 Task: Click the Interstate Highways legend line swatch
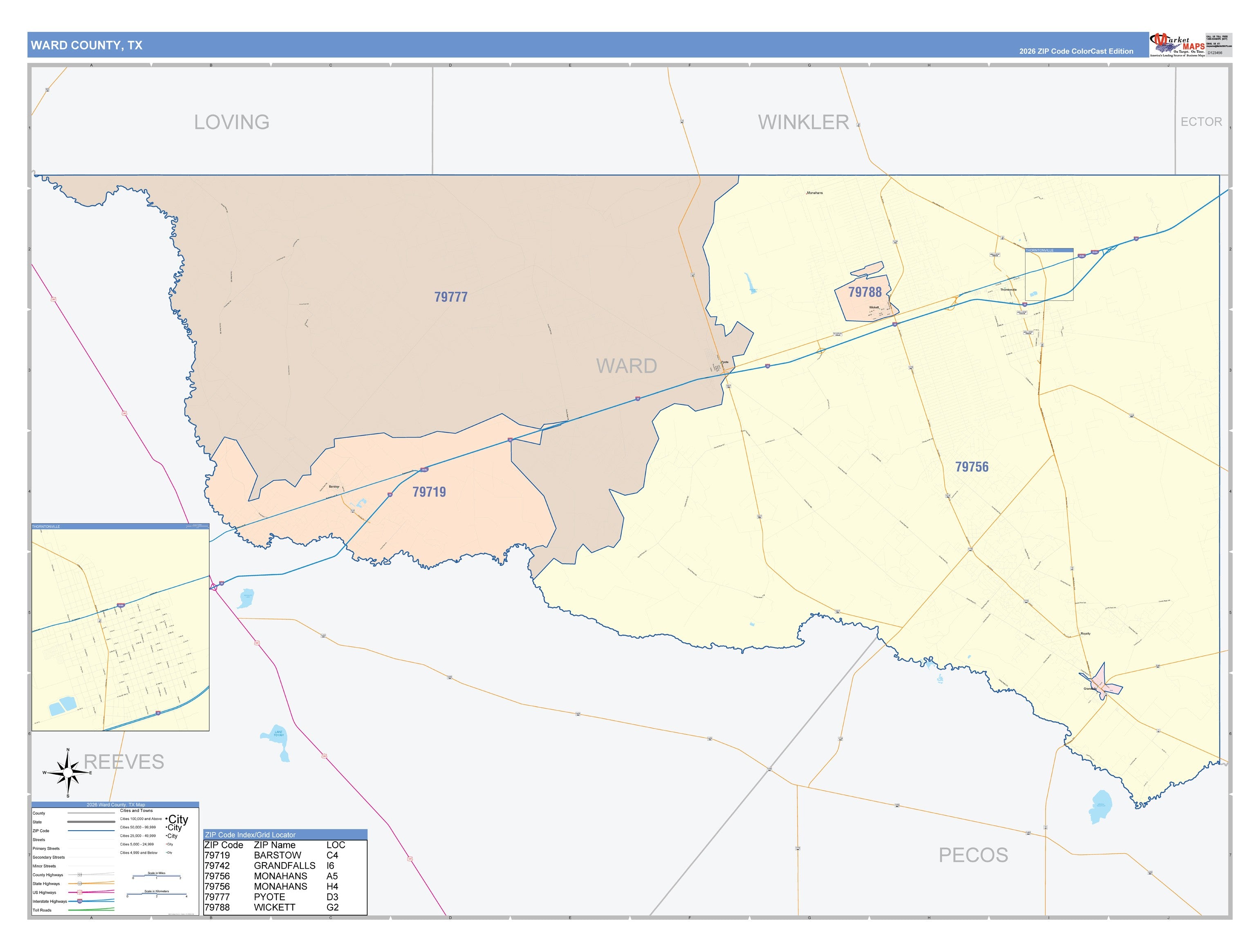[91, 901]
